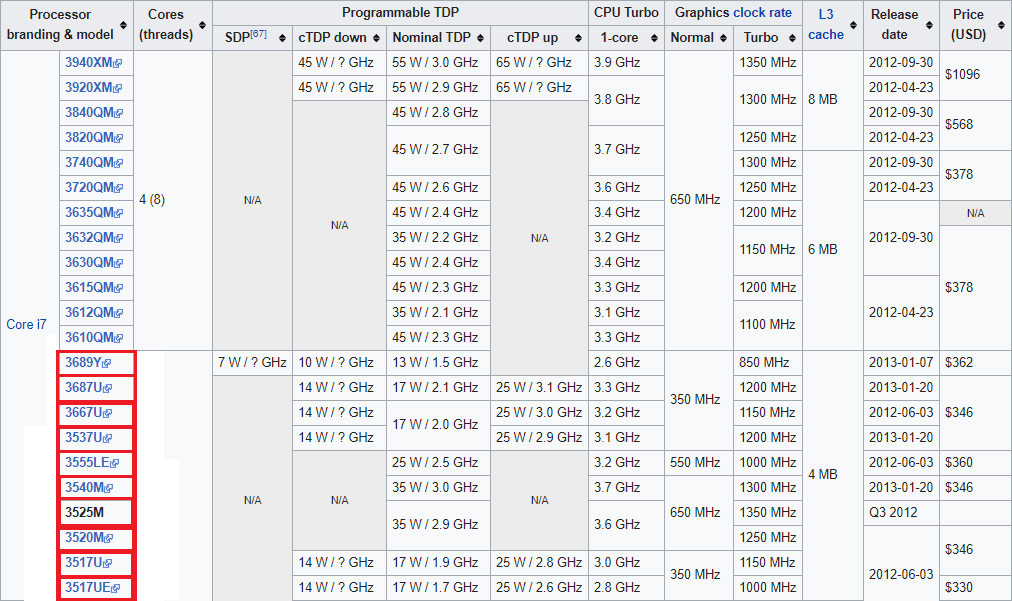The height and width of the screenshot is (601, 1012).
Task: Sort table by Cores (threads) arrows
Action: pyautogui.click(x=202, y=25)
